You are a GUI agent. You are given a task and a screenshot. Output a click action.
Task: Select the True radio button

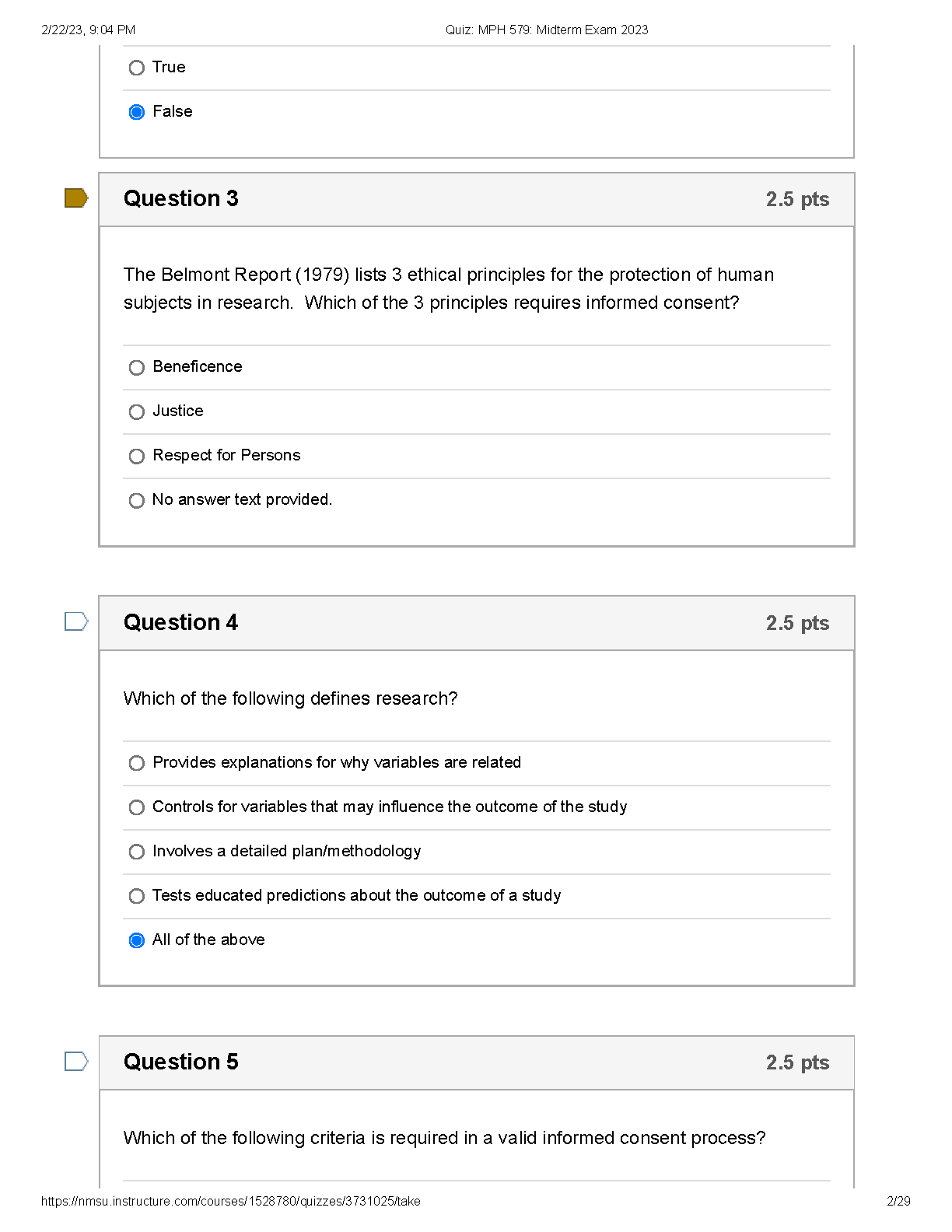point(137,68)
